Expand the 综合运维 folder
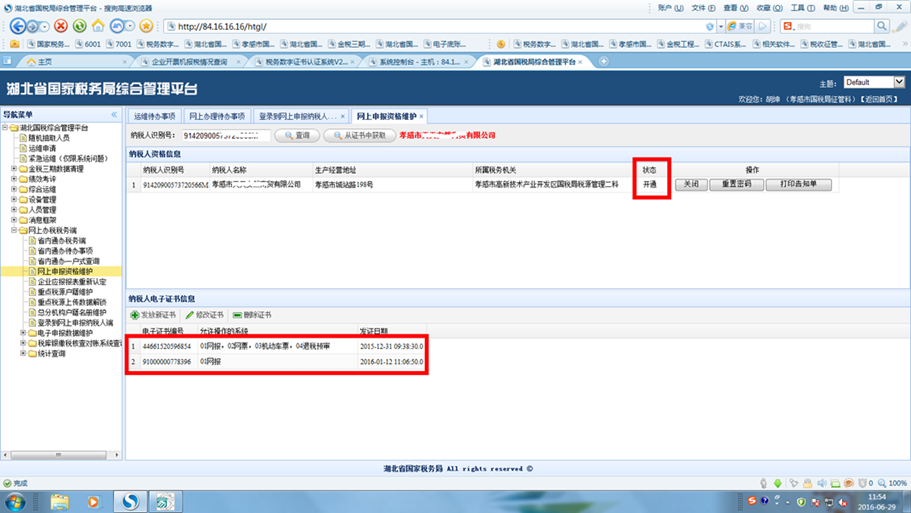The width and height of the screenshot is (911, 513). click(x=14, y=189)
